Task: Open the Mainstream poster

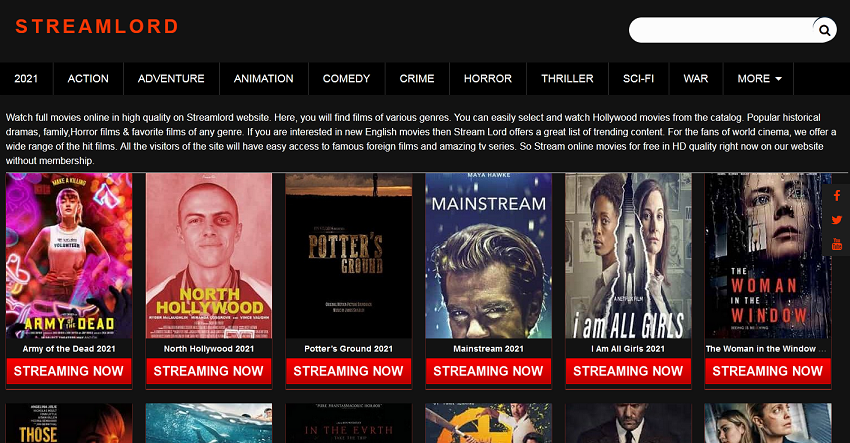Action: click(488, 255)
